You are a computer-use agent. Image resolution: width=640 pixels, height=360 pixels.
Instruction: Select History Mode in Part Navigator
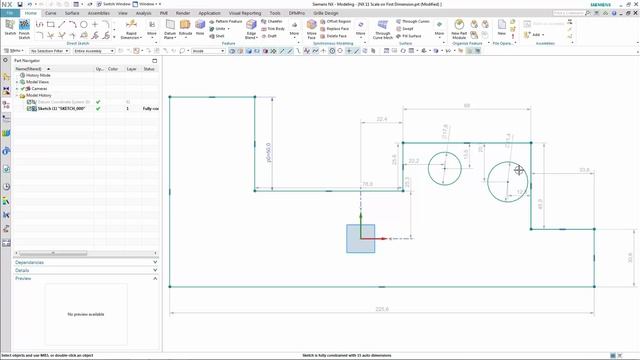tap(38, 76)
